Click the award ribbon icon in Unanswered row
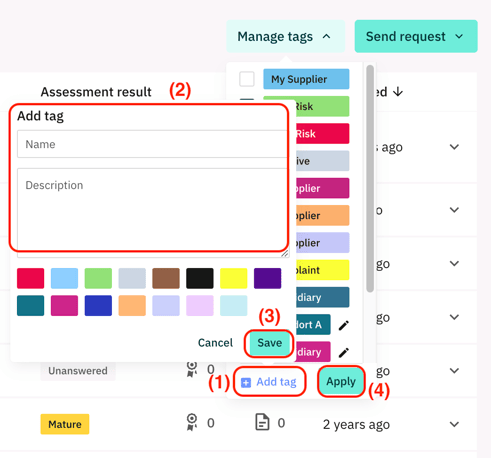The height and width of the screenshot is (458, 491). coord(192,369)
